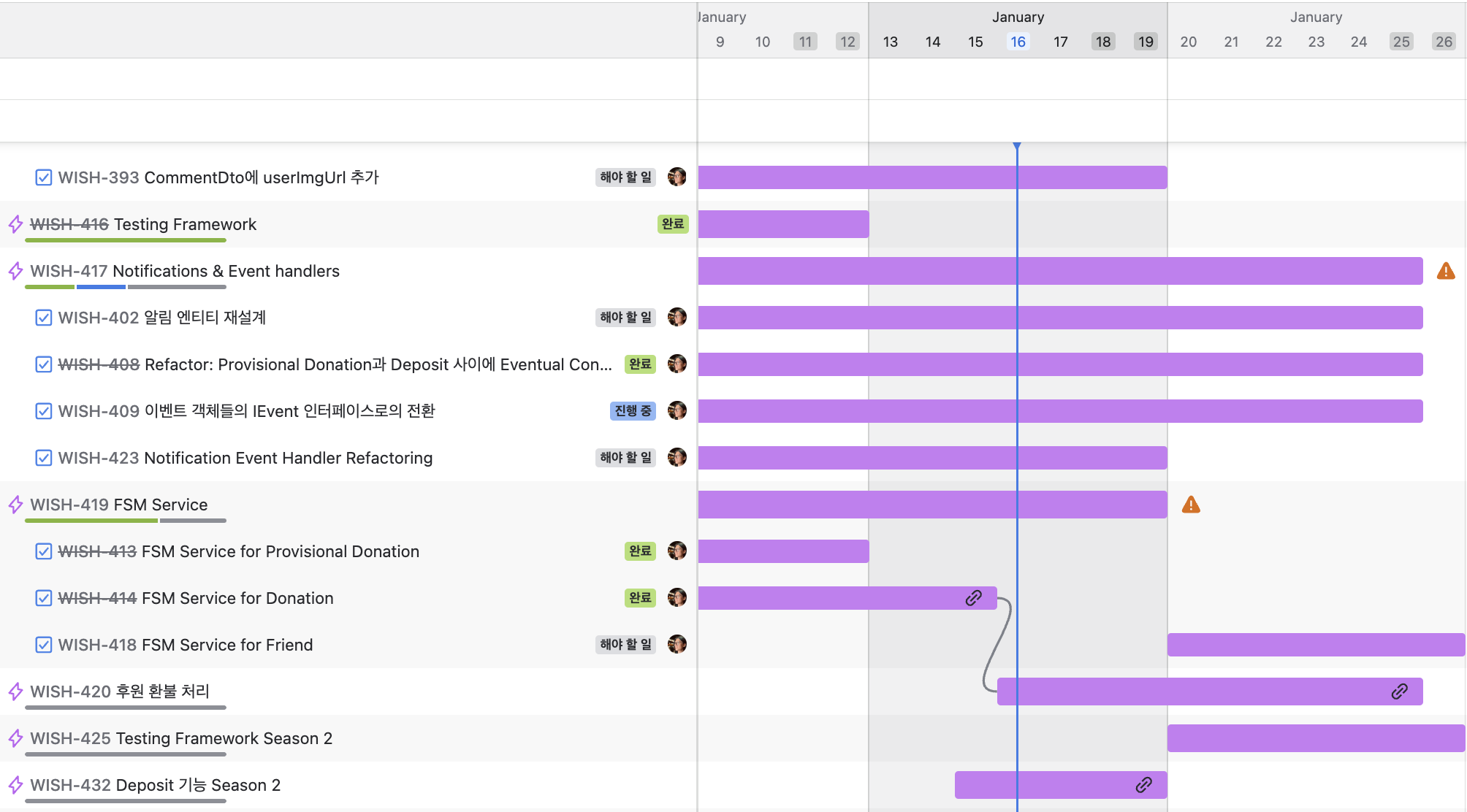The image size is (1467, 812).
Task: Click assignee avatar on WISH-414 row
Action: (677, 597)
